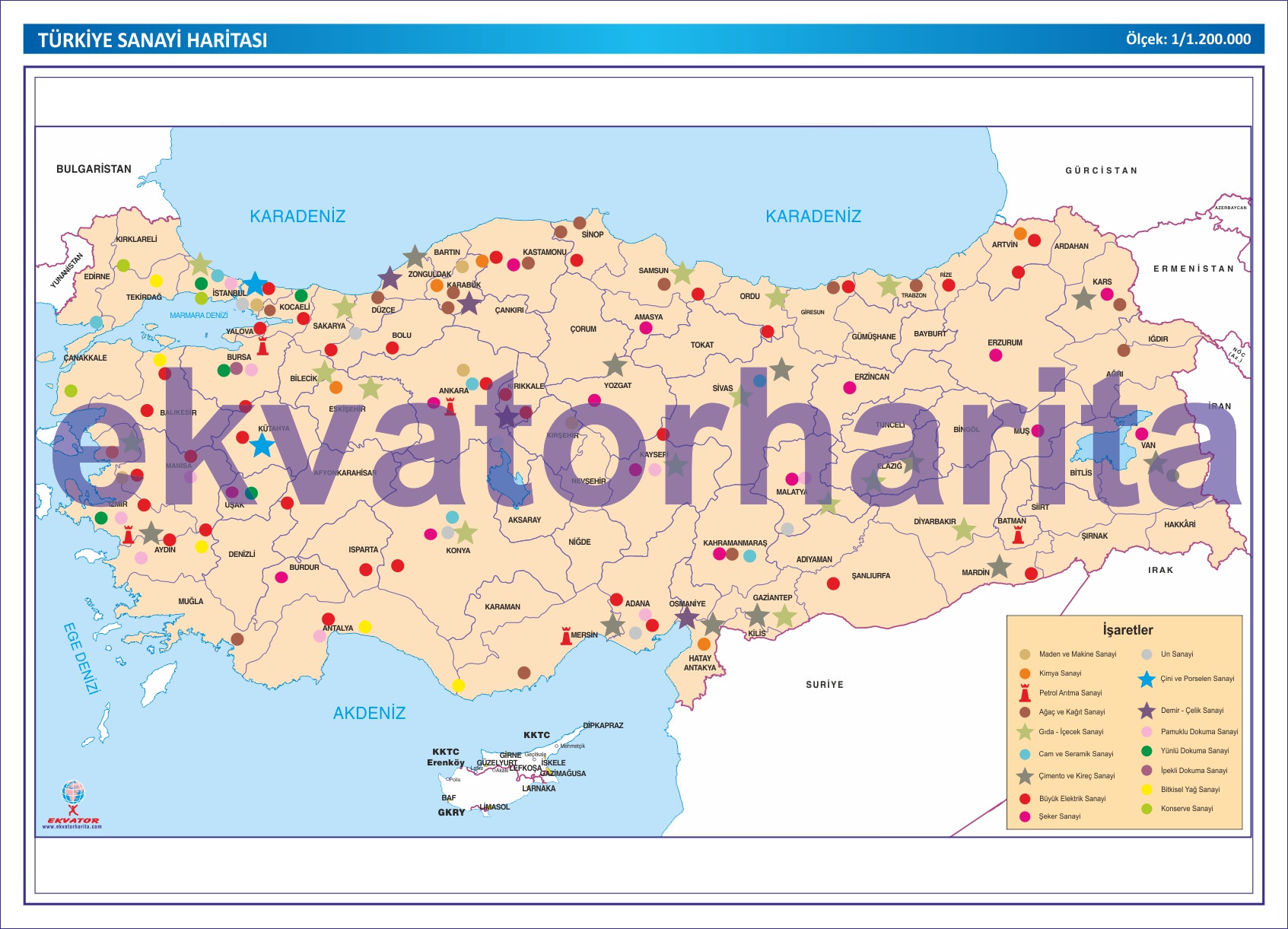Click the İşaretler legend heading
The width and height of the screenshot is (1288, 929).
click(x=1127, y=630)
